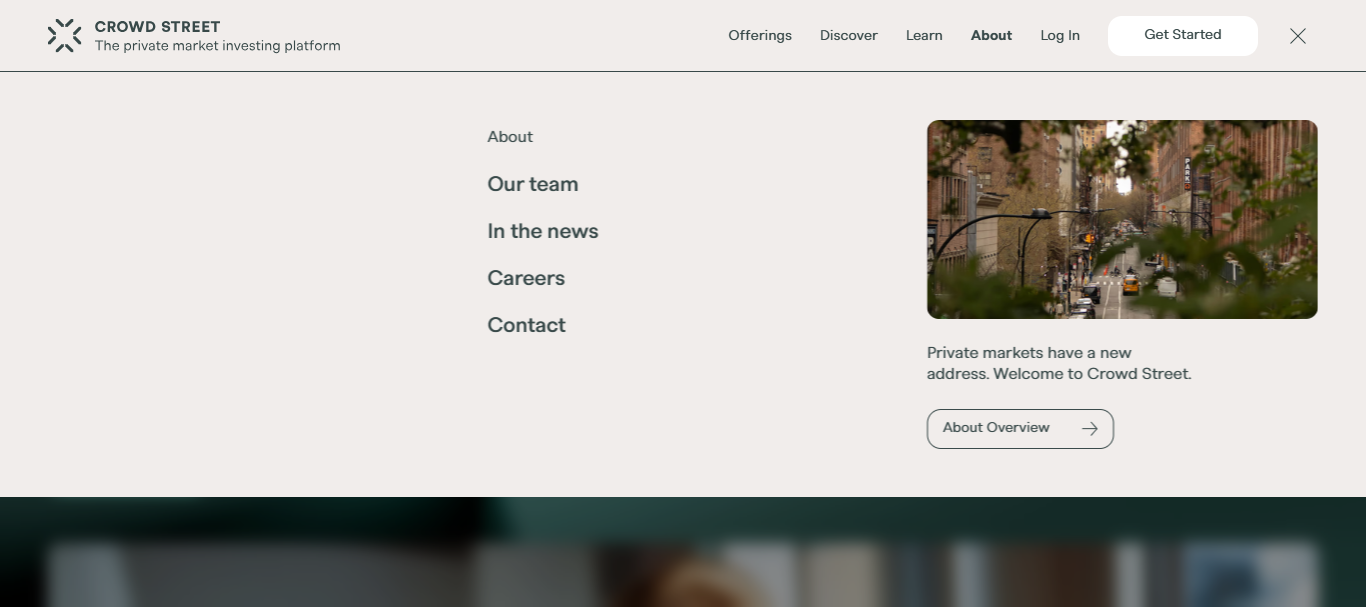Click 'Private markets have a new address' text
This screenshot has height=607, width=1366.
point(1059,363)
